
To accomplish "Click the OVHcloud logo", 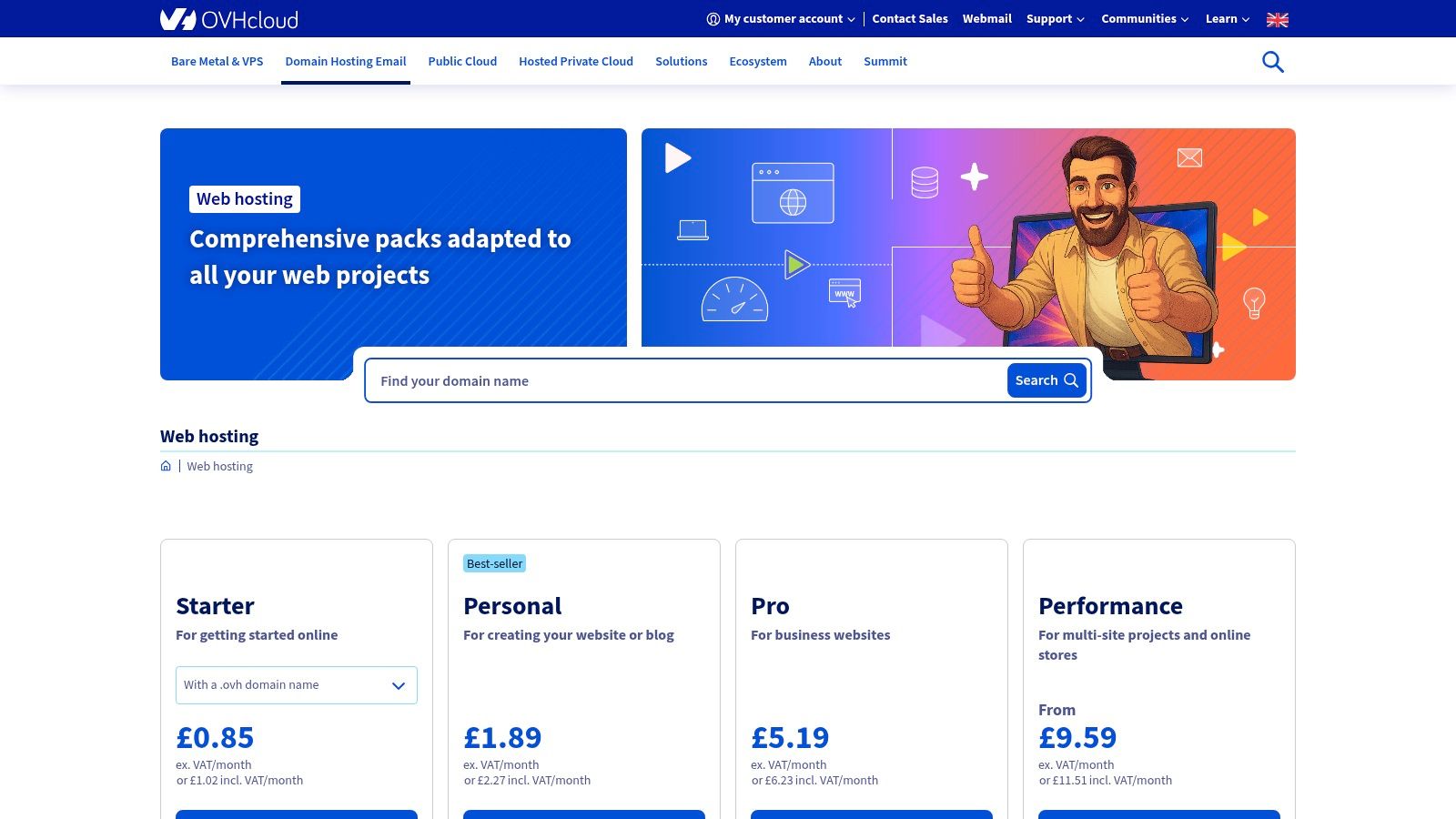I will click(229, 19).
